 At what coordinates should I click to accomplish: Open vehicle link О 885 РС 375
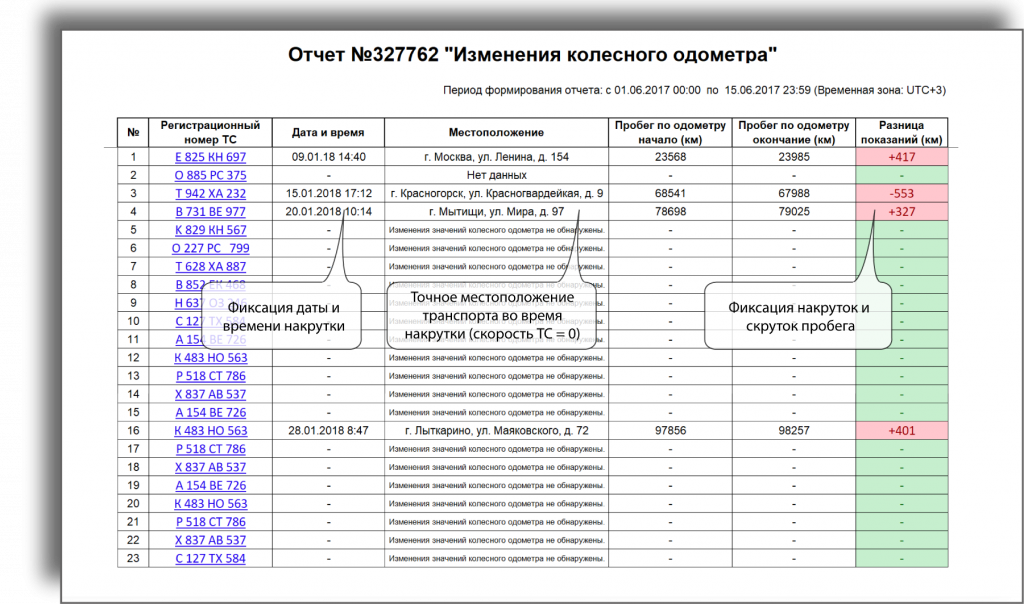[210, 175]
